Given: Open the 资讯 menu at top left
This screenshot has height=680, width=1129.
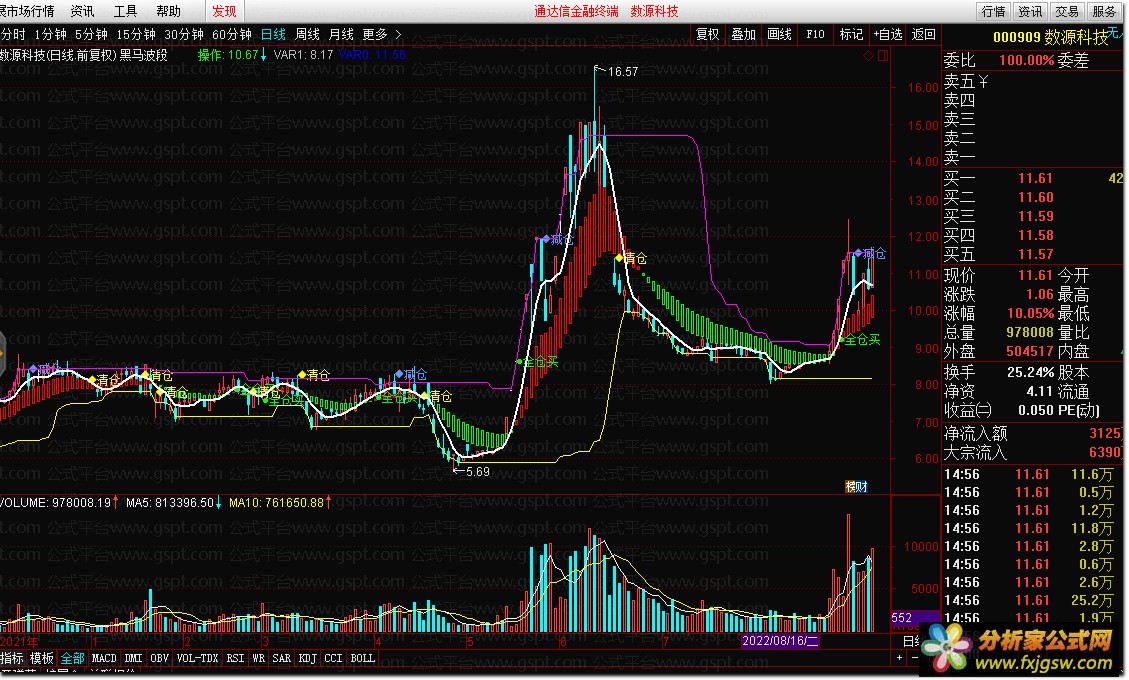Looking at the screenshot, I should pos(82,11).
